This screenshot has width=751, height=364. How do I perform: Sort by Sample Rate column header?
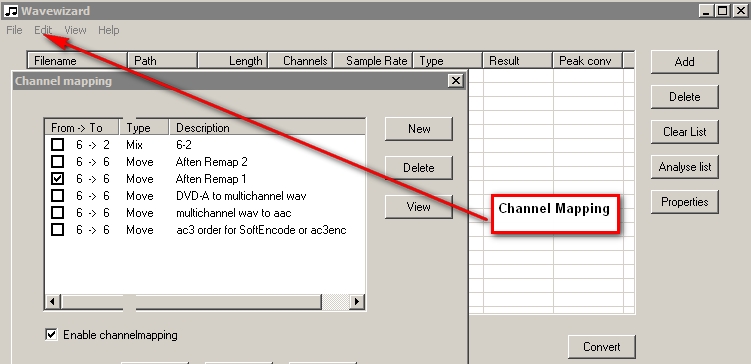373,61
